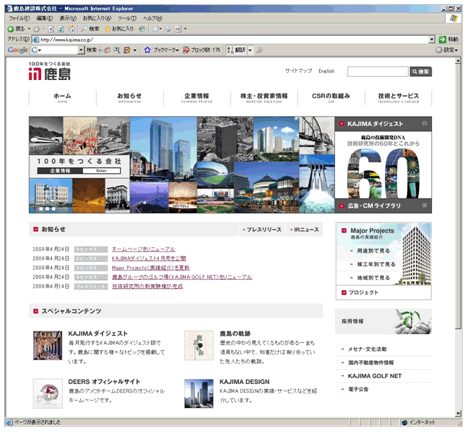
Task: Click the Internet zone icon in status bar
Action: [405, 422]
